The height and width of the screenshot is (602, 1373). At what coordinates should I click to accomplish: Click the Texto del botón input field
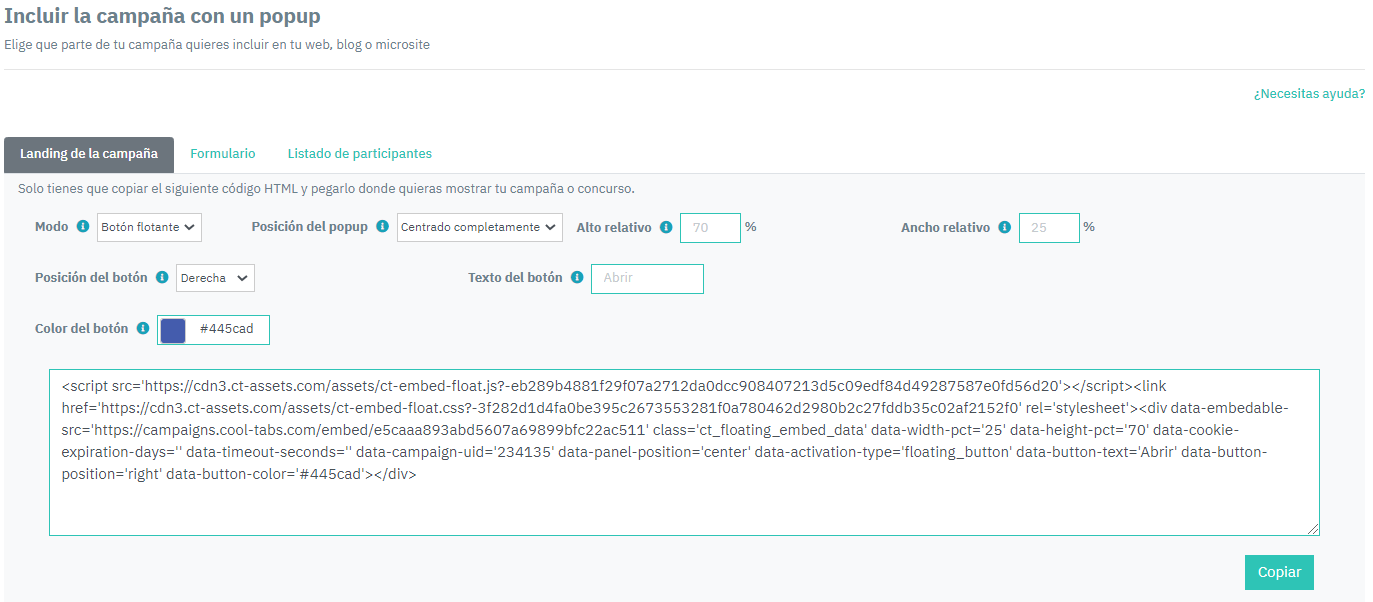[647, 279]
